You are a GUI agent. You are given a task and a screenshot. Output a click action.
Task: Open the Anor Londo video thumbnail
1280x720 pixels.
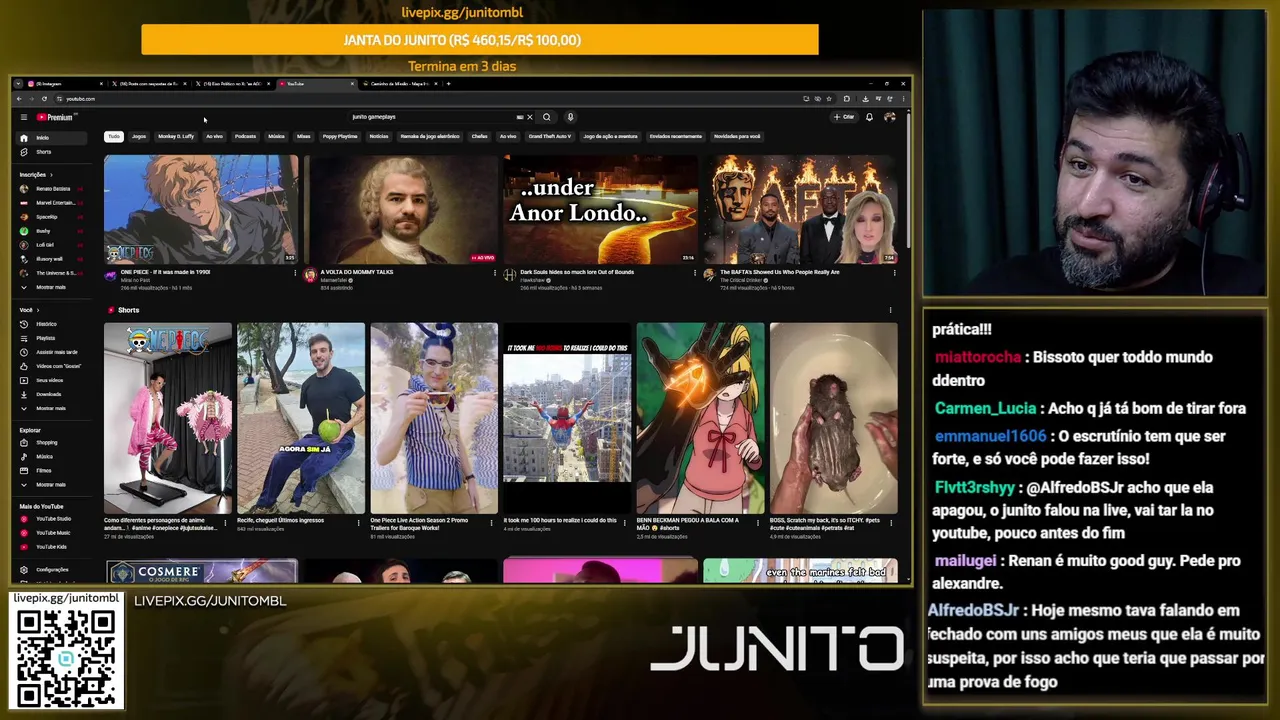click(600, 209)
